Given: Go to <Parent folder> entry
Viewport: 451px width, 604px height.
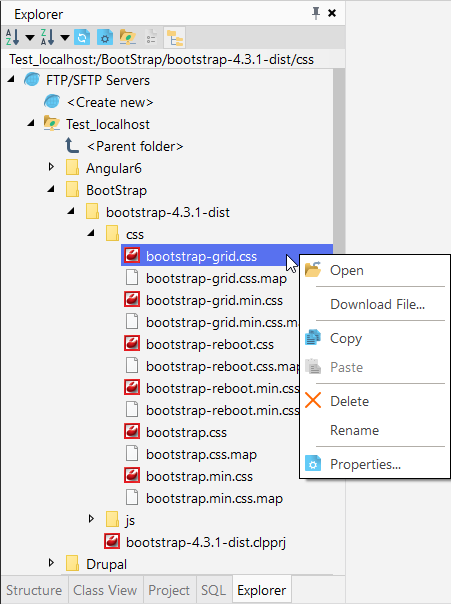Looking at the screenshot, I should coord(135,146).
